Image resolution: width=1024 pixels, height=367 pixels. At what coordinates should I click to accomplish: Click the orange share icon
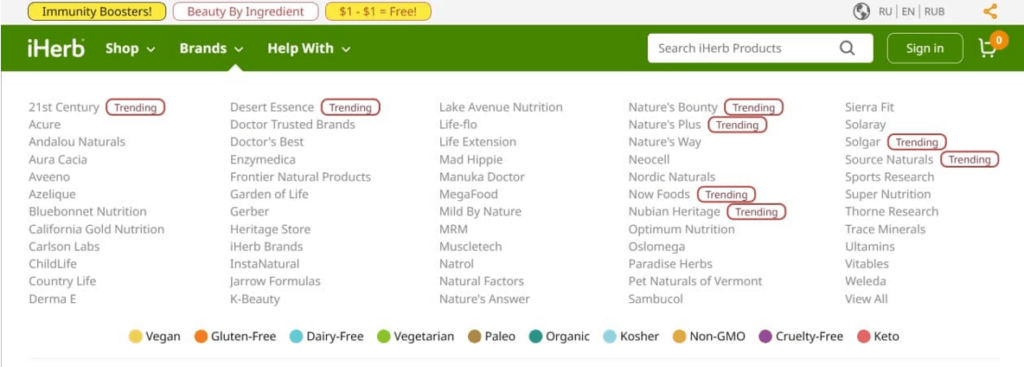coord(990,11)
